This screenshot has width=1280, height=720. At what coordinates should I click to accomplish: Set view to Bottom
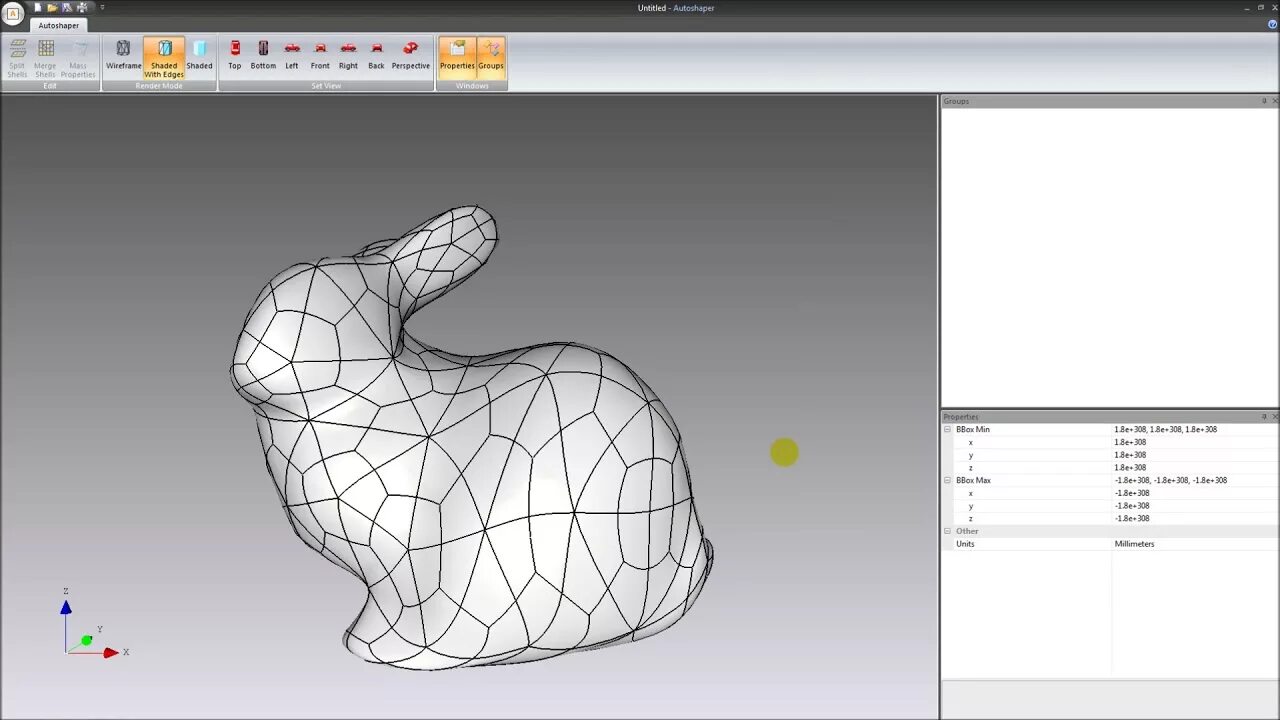tap(263, 55)
